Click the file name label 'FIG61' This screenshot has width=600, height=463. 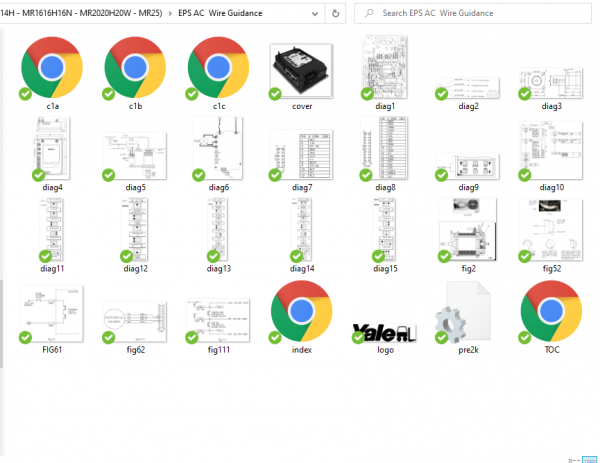(52, 350)
